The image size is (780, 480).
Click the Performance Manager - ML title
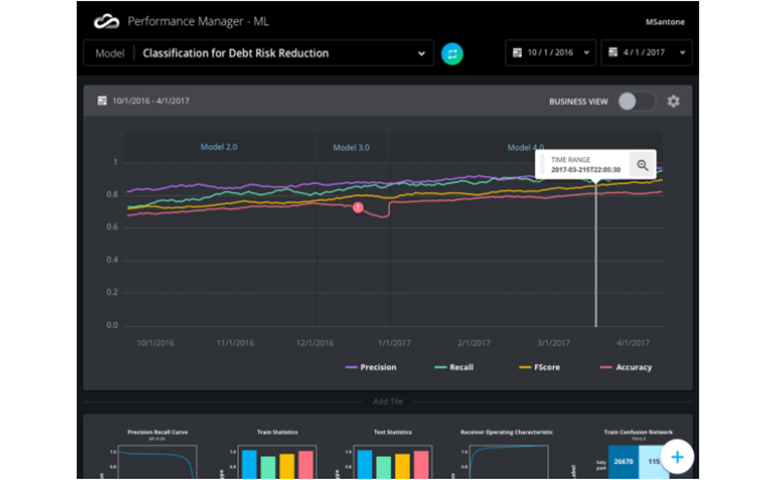[198, 21]
